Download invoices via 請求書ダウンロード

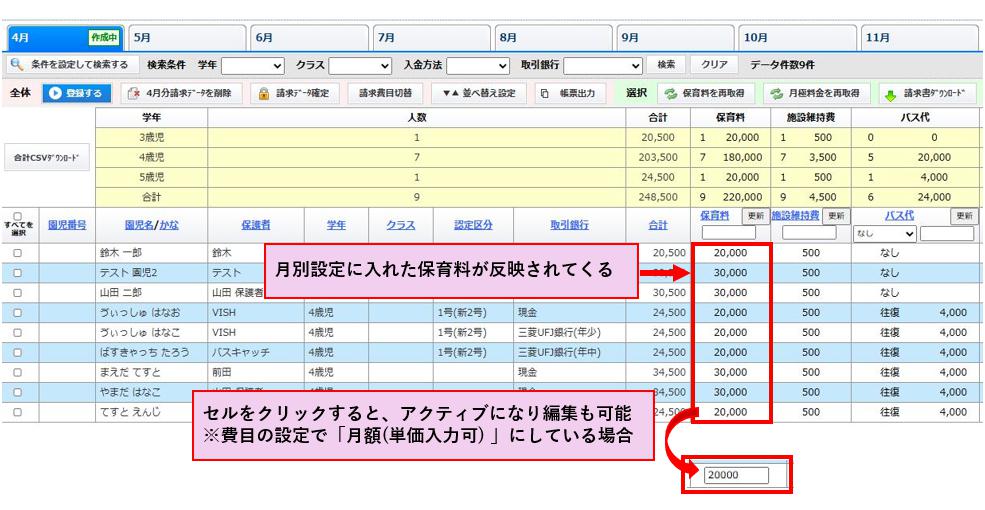point(926,93)
